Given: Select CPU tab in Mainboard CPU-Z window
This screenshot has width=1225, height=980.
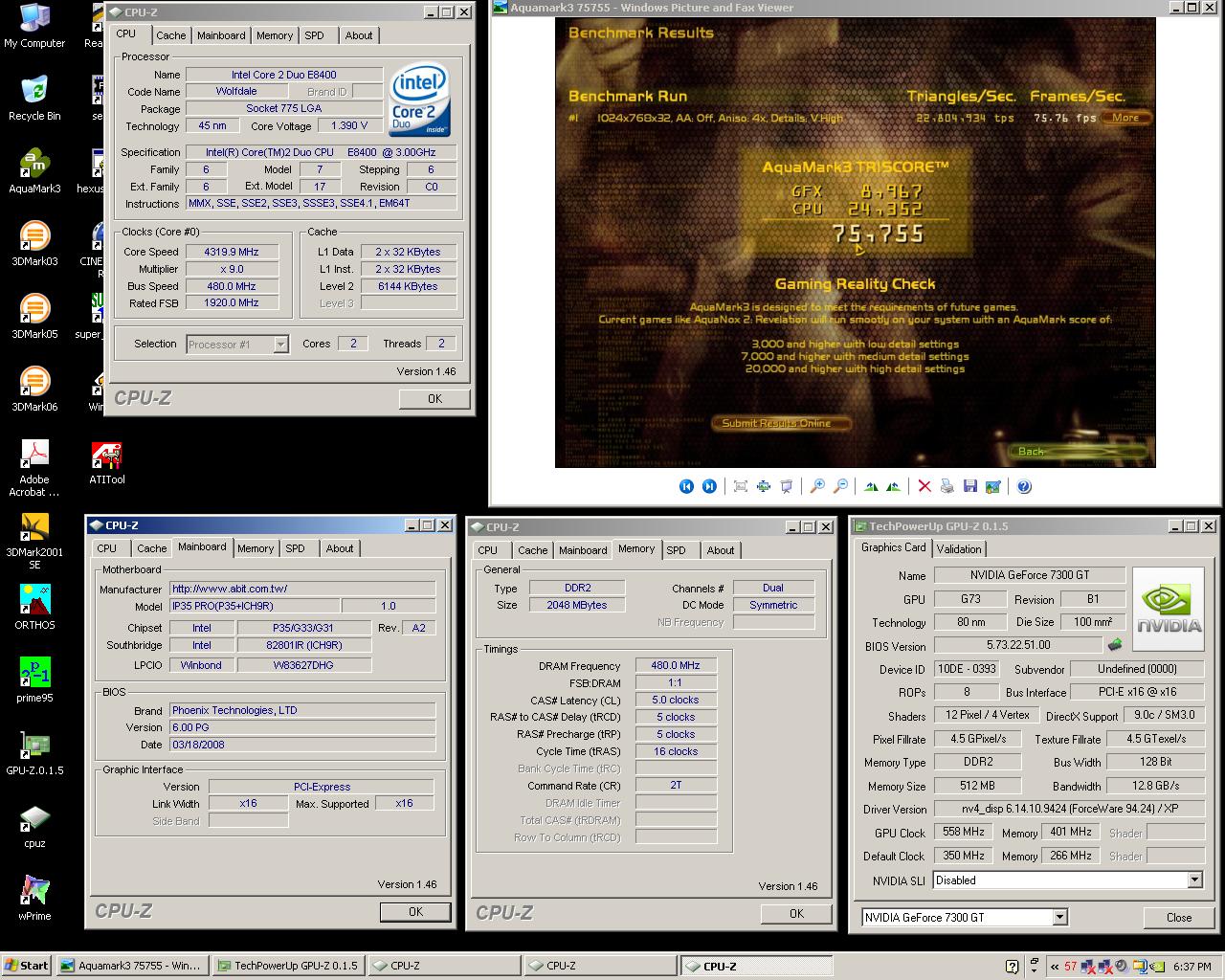Looking at the screenshot, I should (x=107, y=548).
